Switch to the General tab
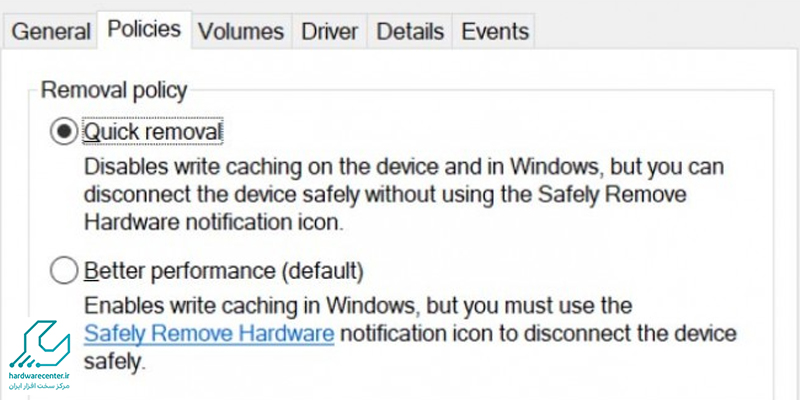 (x=50, y=32)
